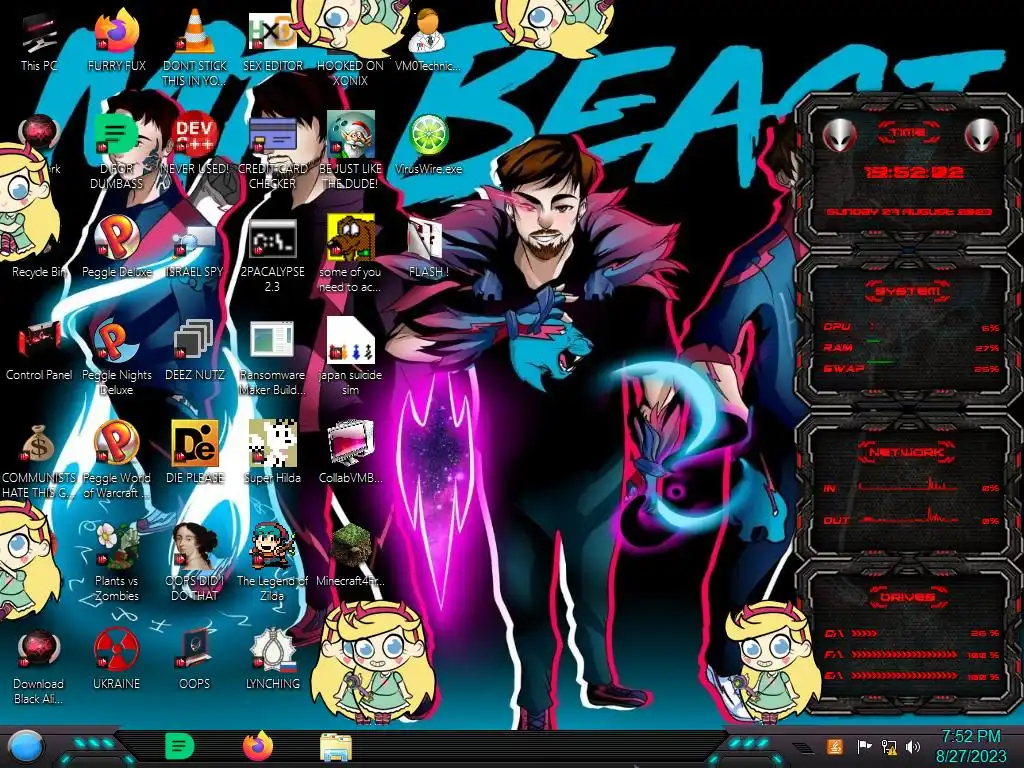The height and width of the screenshot is (768, 1024).
Task: Open 'BE JUST LIKE THE DUDE!' Santa icon
Action: pos(350,152)
